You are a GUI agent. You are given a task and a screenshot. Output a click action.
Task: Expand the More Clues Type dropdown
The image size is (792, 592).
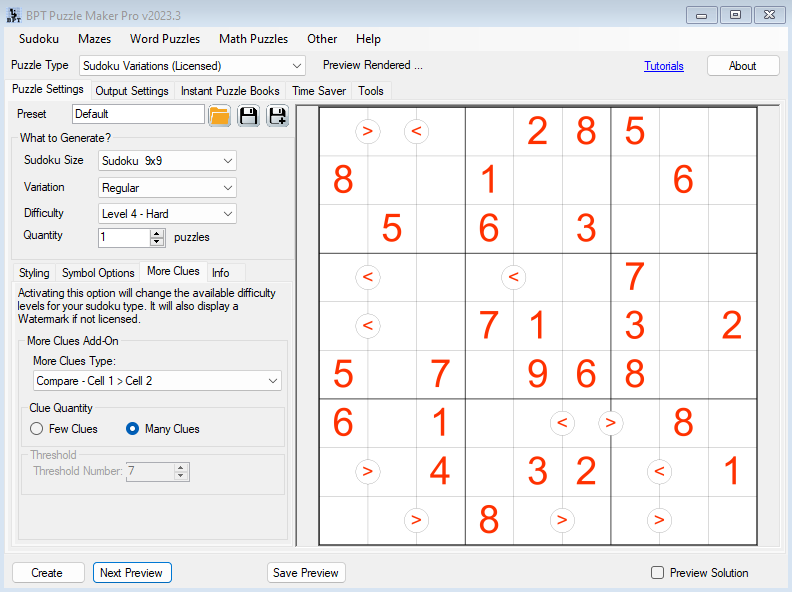pyautogui.click(x=157, y=381)
